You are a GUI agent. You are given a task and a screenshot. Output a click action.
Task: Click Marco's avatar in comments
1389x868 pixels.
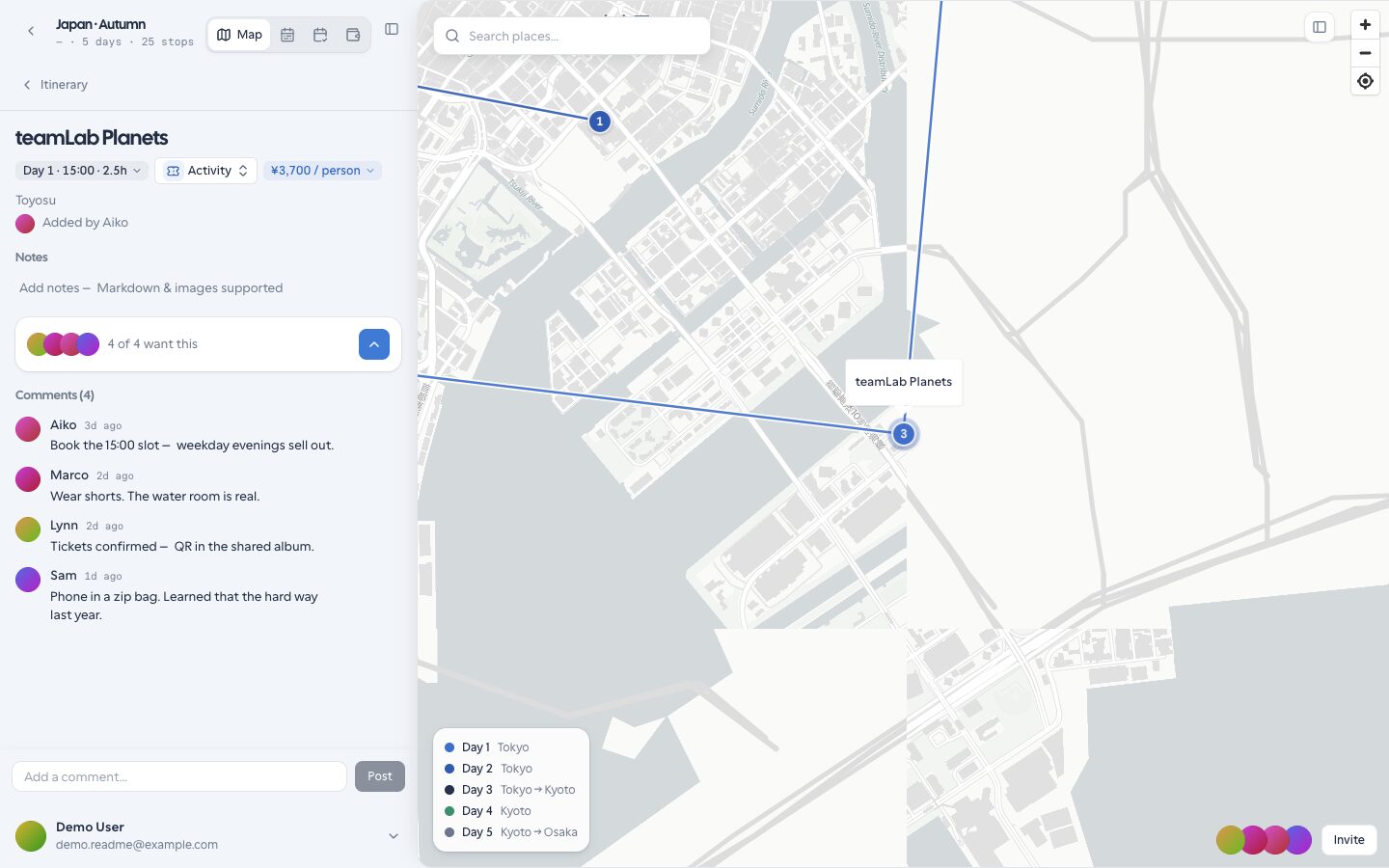pos(28,479)
